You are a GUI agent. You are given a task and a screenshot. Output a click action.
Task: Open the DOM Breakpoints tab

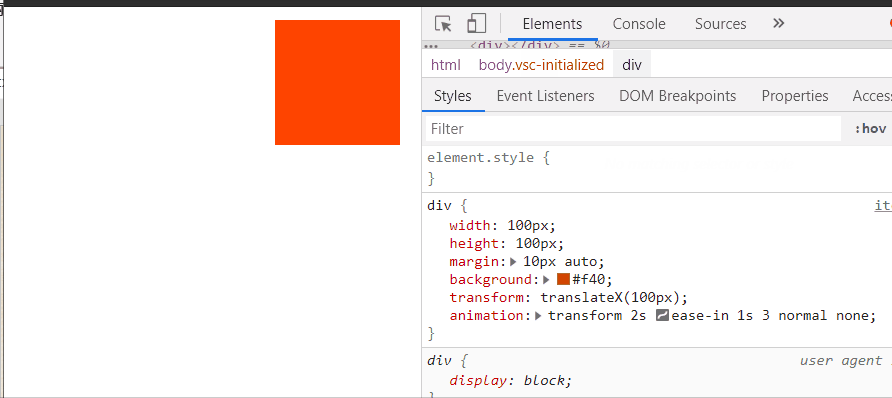[x=678, y=96]
